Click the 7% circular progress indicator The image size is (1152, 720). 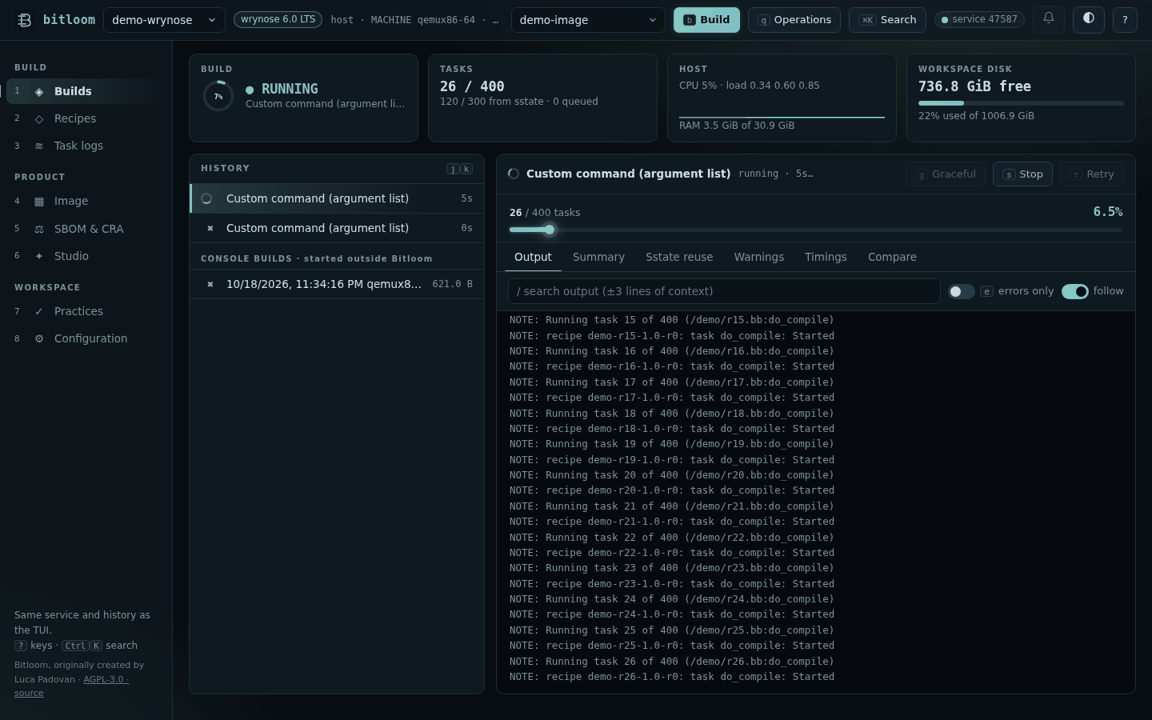[218, 96]
